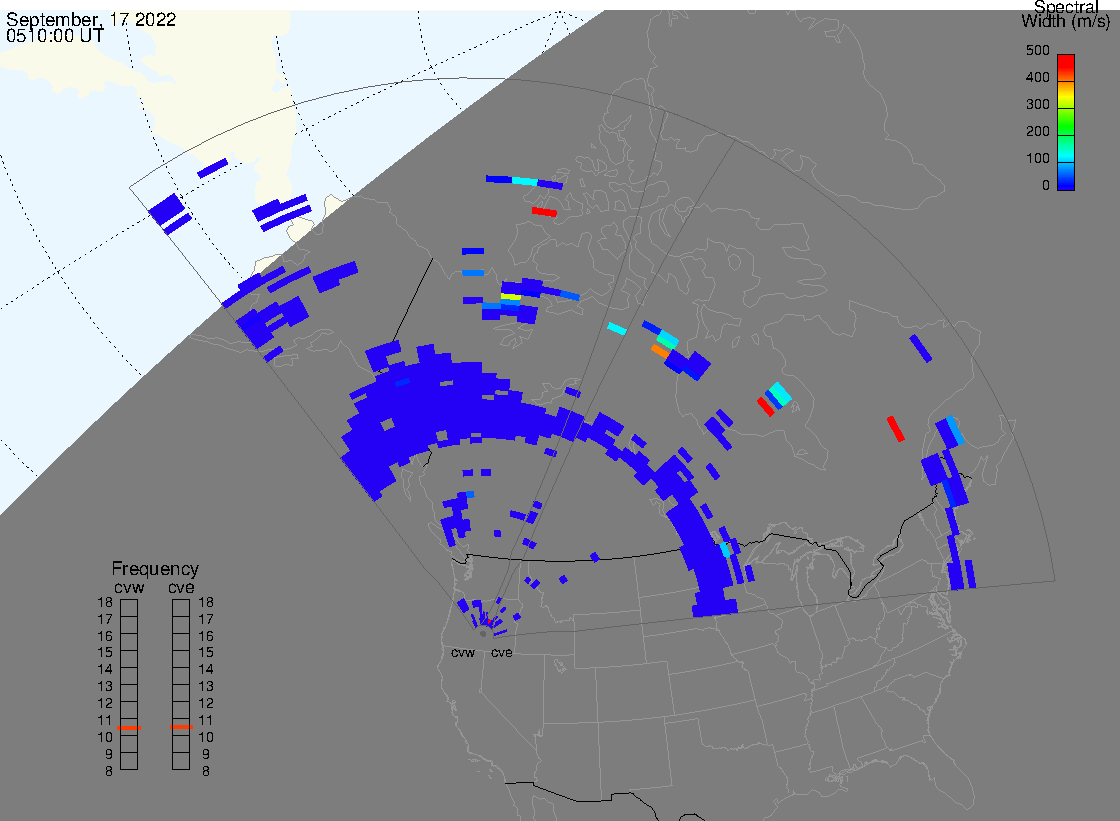Click the spectral width color bar

(x=1066, y=122)
